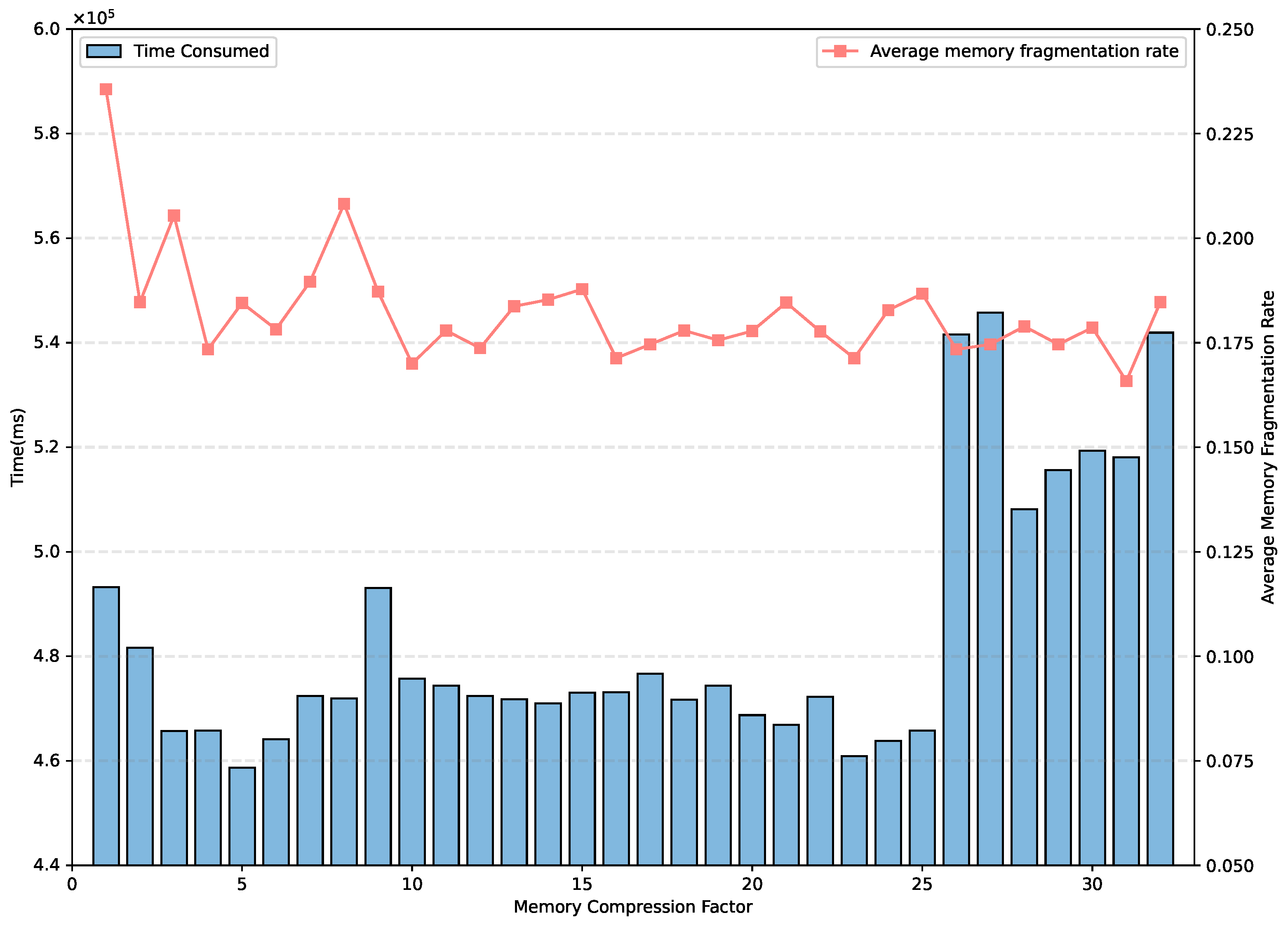
Task: Click the lowest red marker at factor 31
Action: click(x=1126, y=381)
